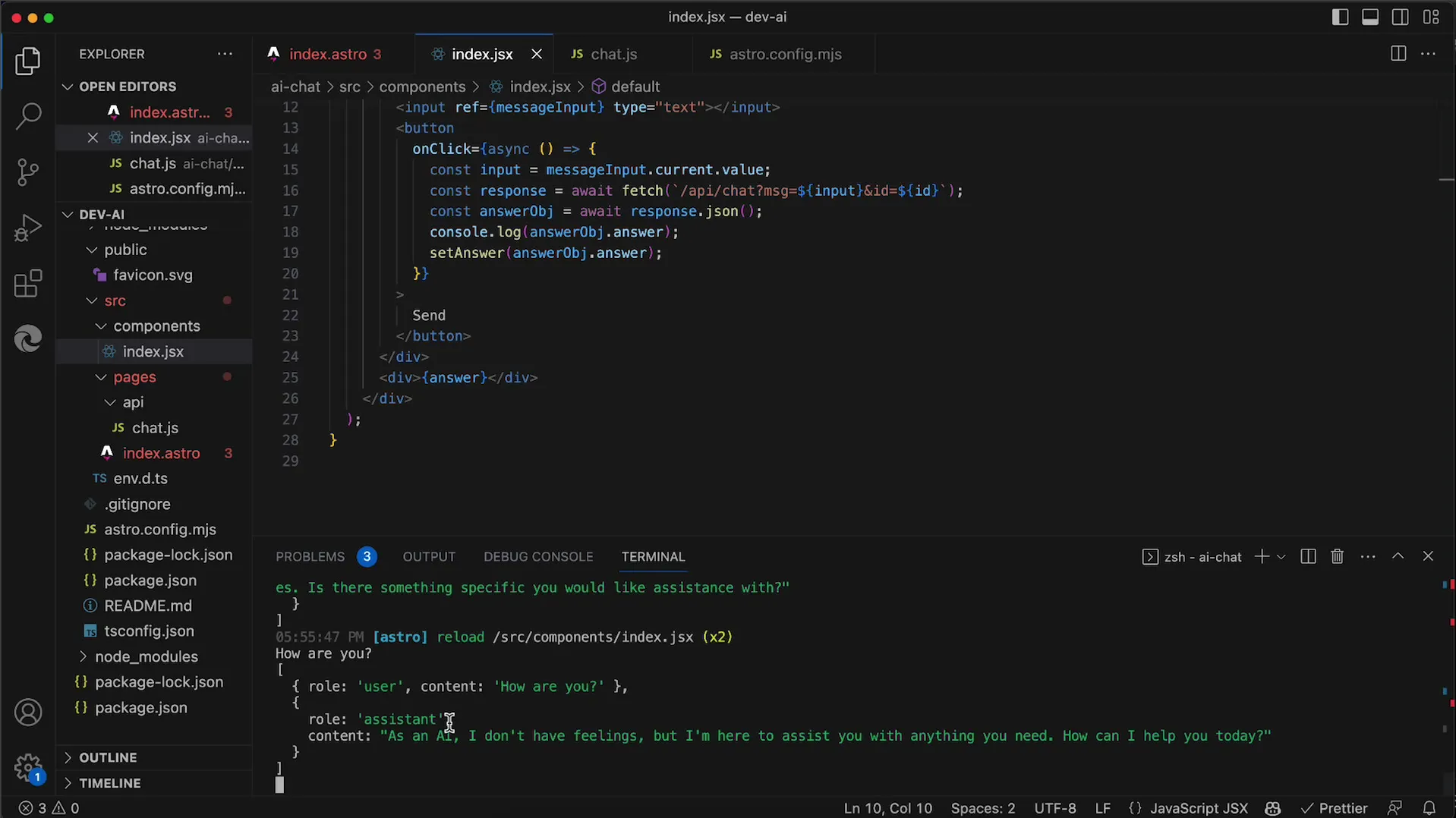Image resolution: width=1456 pixels, height=818 pixels.
Task: Open the Accounts menu icon
Action: 28,713
